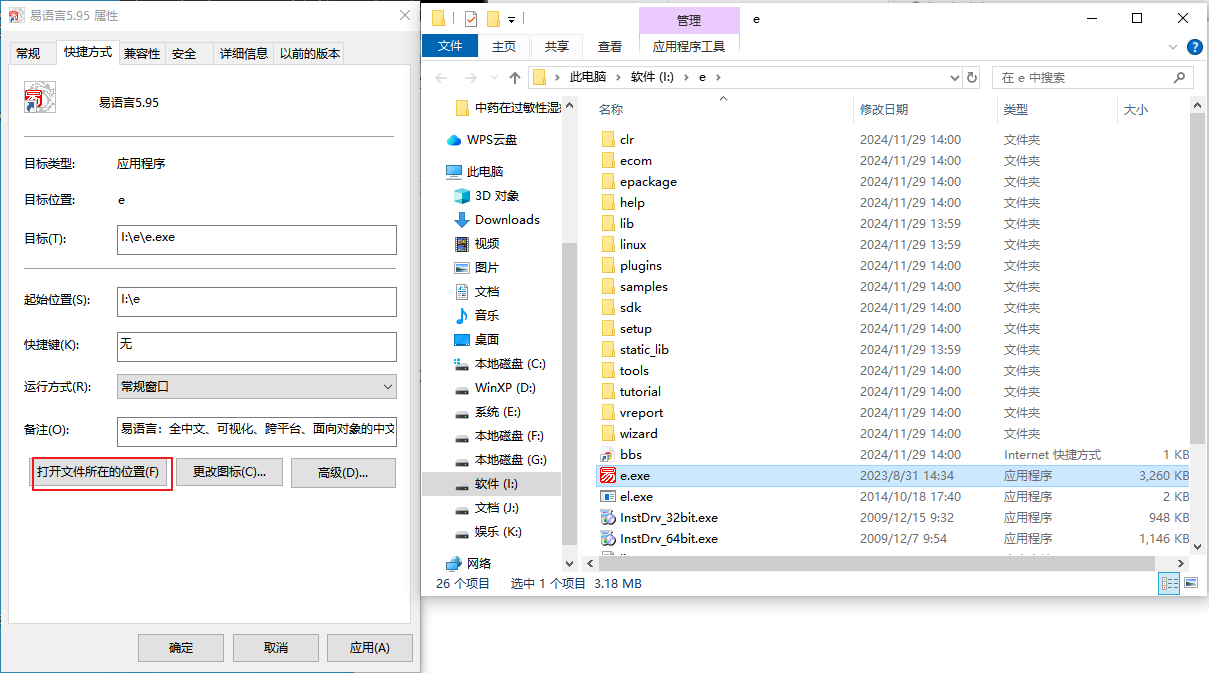Click the 打开文件所在的位置 button

(x=98, y=472)
